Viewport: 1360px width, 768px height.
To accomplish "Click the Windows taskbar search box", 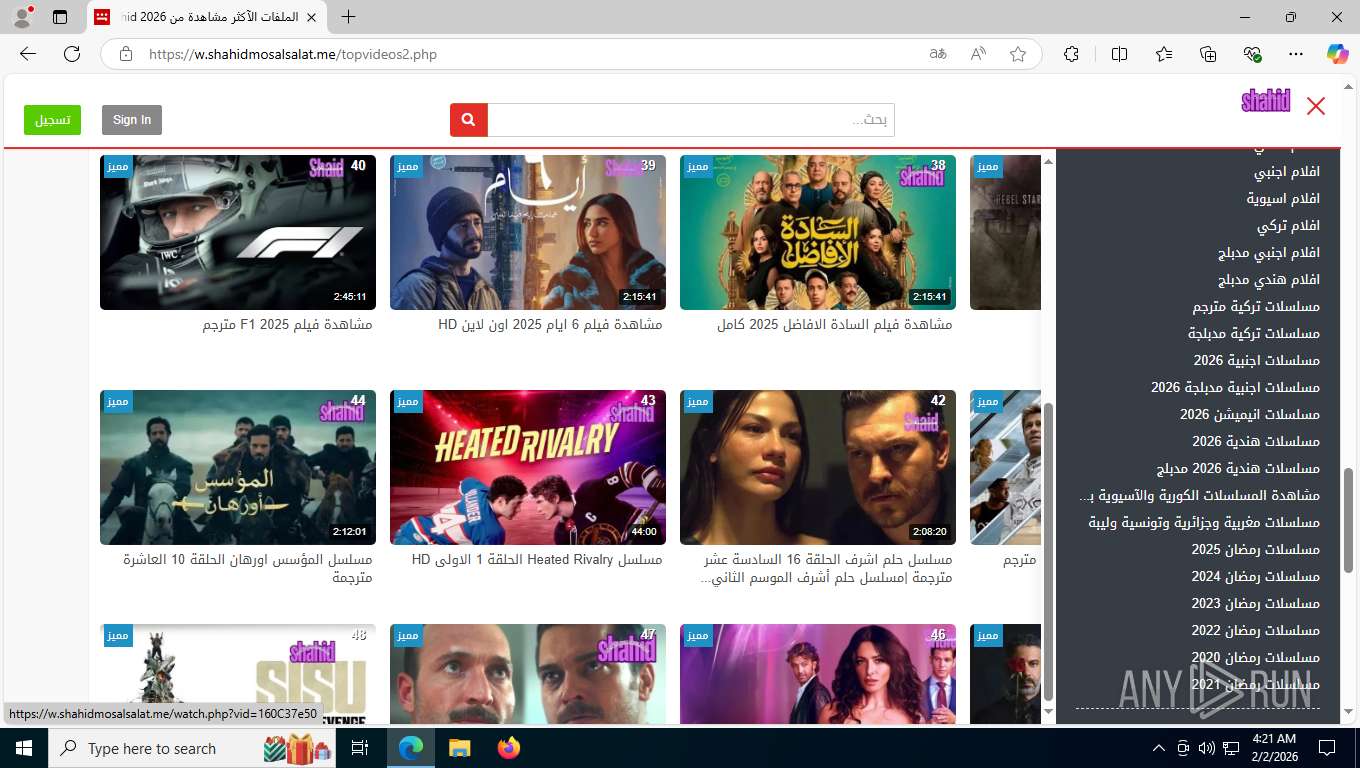I will 193,748.
